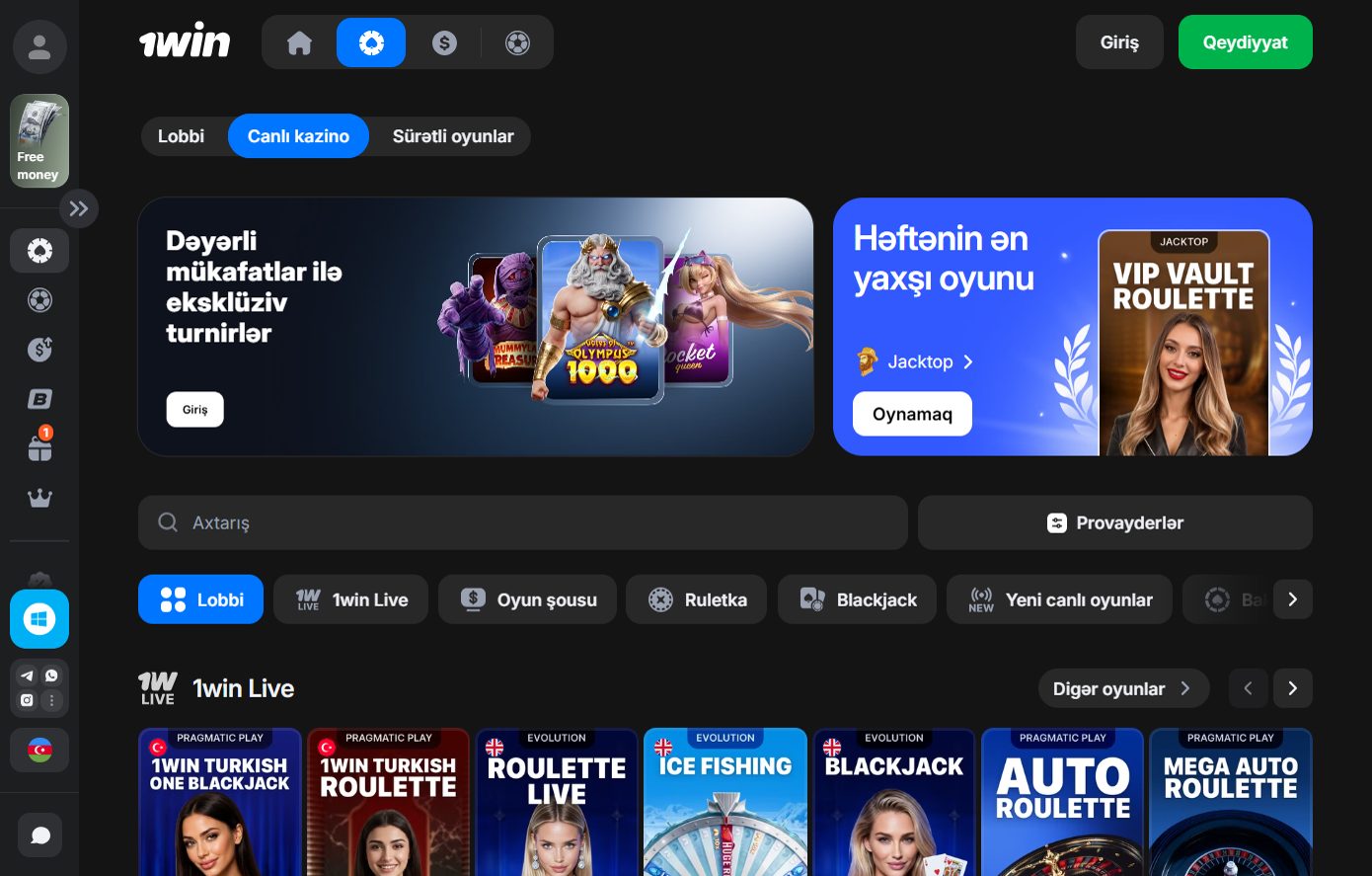
Task: Show more social links via three dots
Action: 51,700
